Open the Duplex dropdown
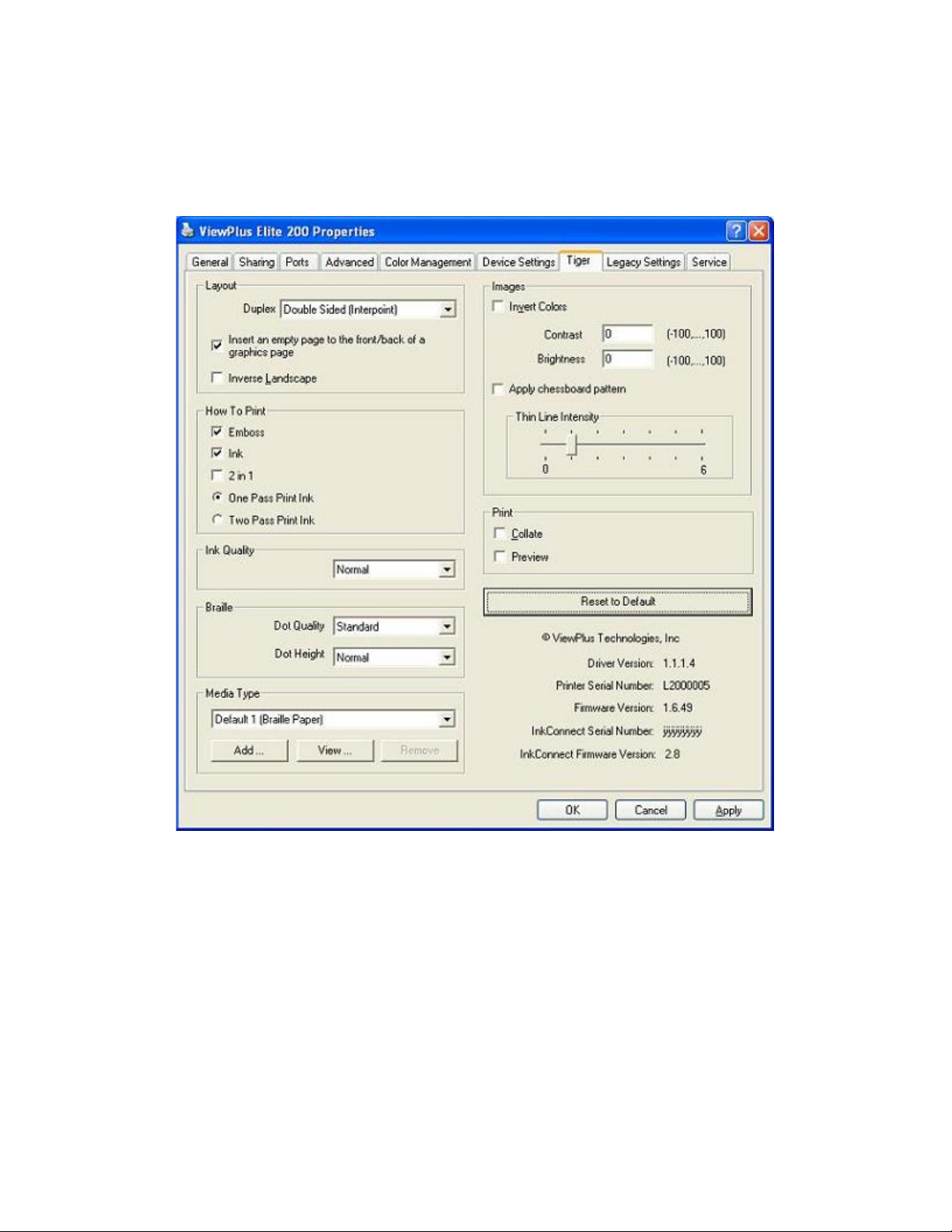The height and width of the screenshot is (1232, 952). (368, 309)
